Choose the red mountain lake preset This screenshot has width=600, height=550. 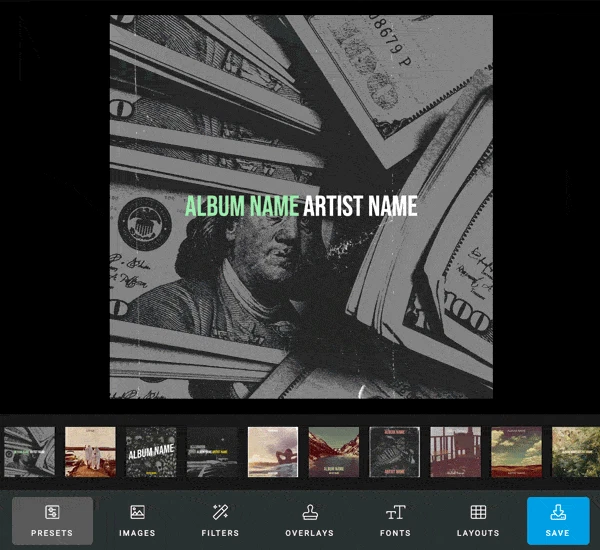click(334, 452)
